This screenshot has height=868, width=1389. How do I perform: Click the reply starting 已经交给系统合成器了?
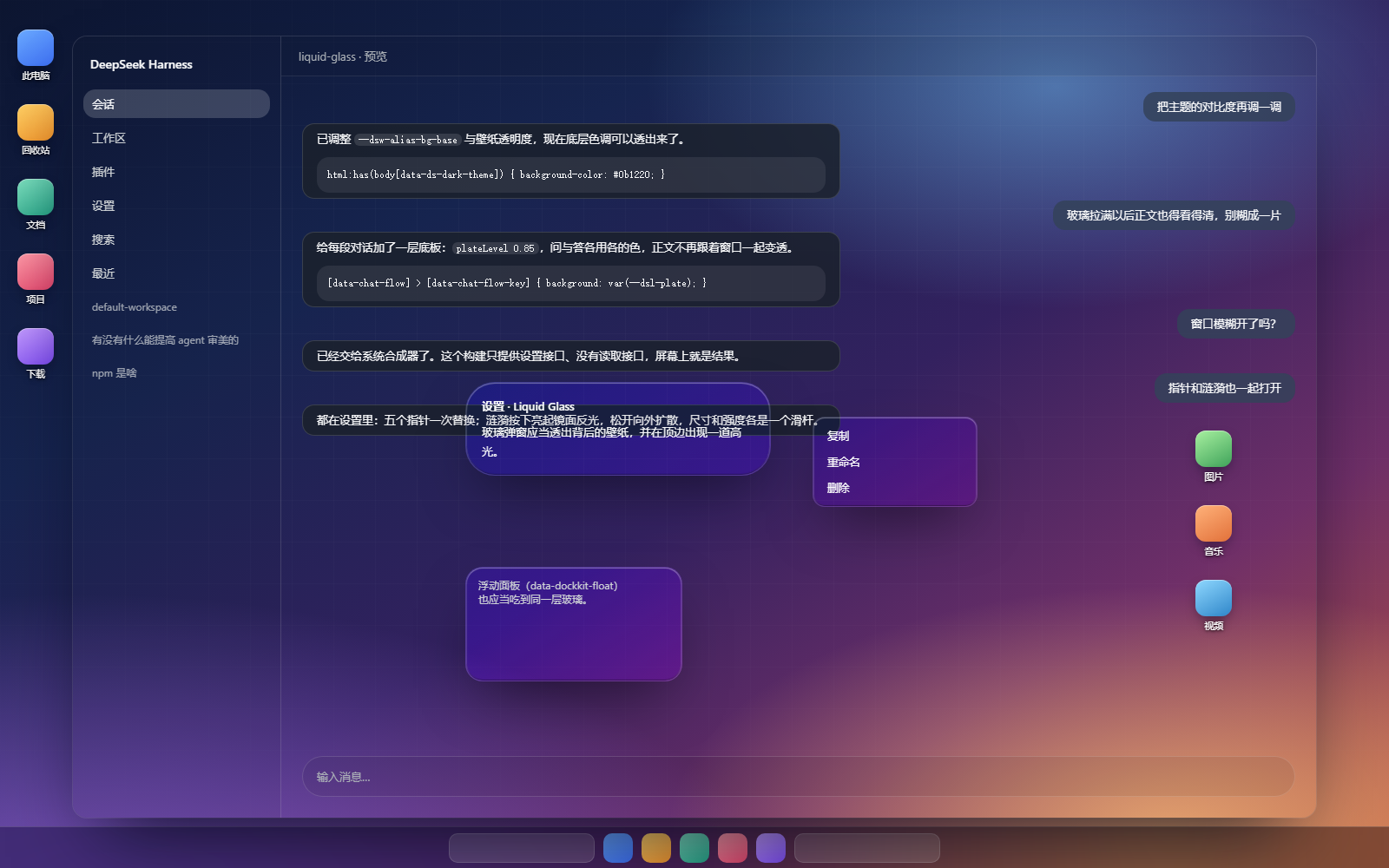571,356
